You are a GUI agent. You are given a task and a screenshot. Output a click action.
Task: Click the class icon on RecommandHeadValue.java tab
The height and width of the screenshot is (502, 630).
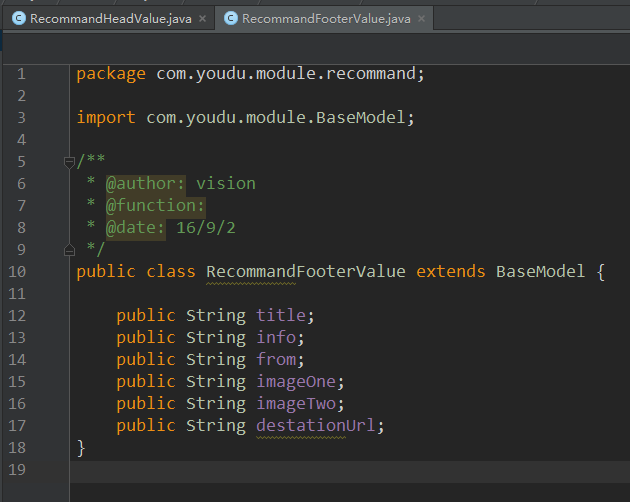[18, 18]
